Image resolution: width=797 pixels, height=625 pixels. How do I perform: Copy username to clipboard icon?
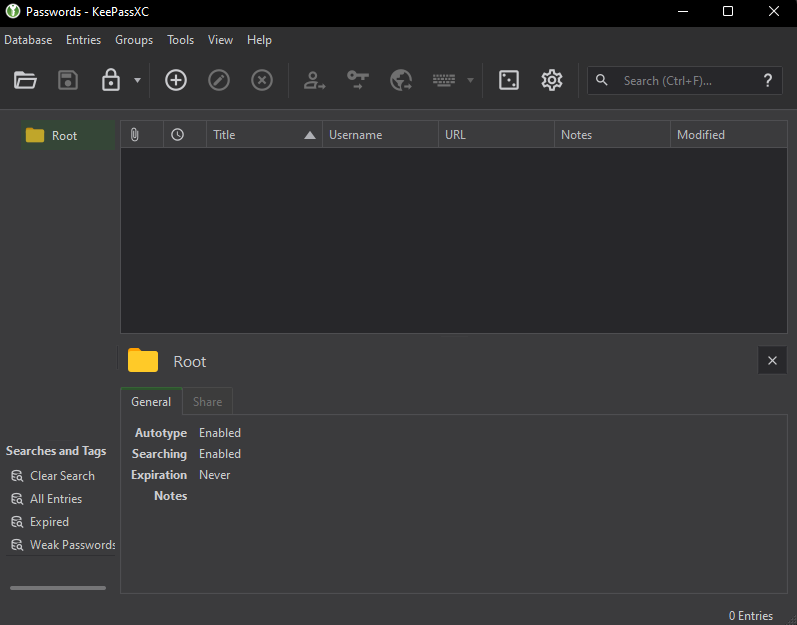tap(314, 80)
